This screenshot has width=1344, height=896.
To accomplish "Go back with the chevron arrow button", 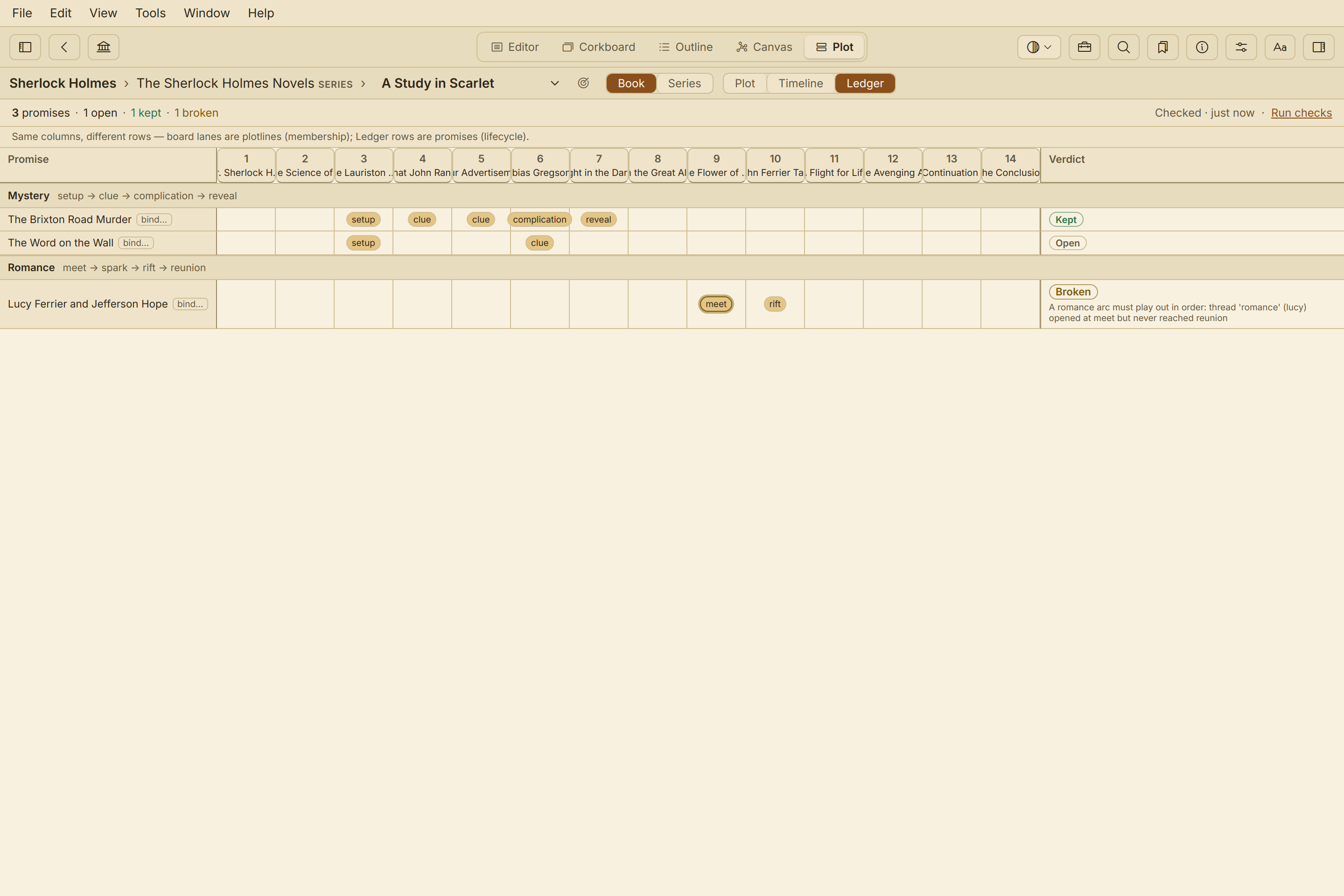I will (64, 47).
